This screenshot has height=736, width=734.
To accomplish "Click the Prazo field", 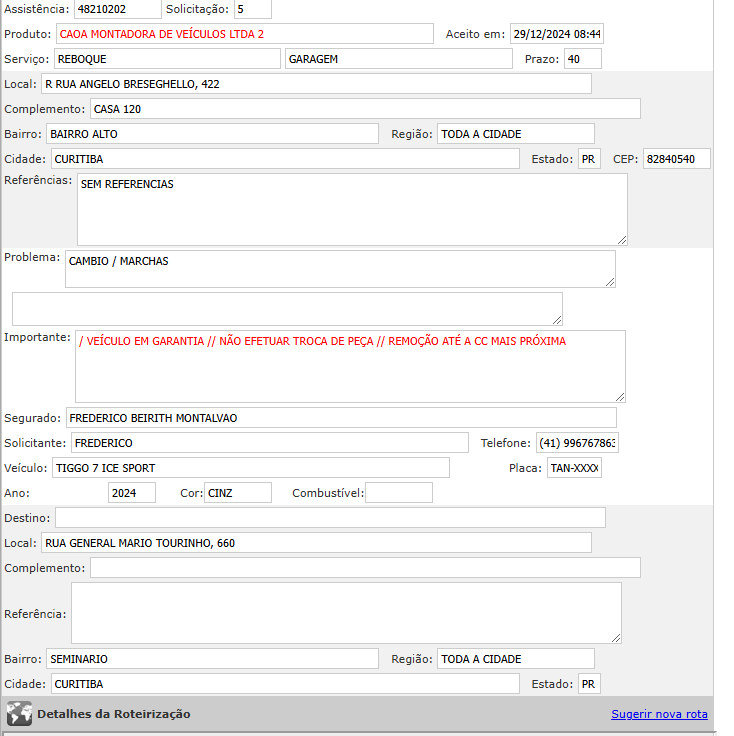I will pos(582,59).
